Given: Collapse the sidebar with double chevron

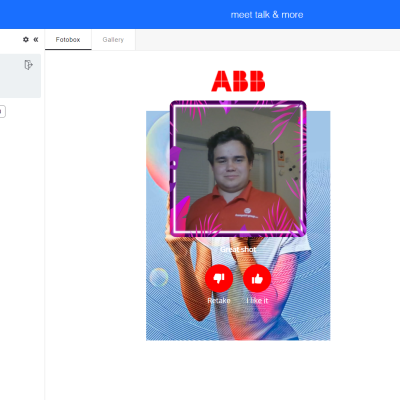Looking at the screenshot, I should pyautogui.click(x=36, y=39).
